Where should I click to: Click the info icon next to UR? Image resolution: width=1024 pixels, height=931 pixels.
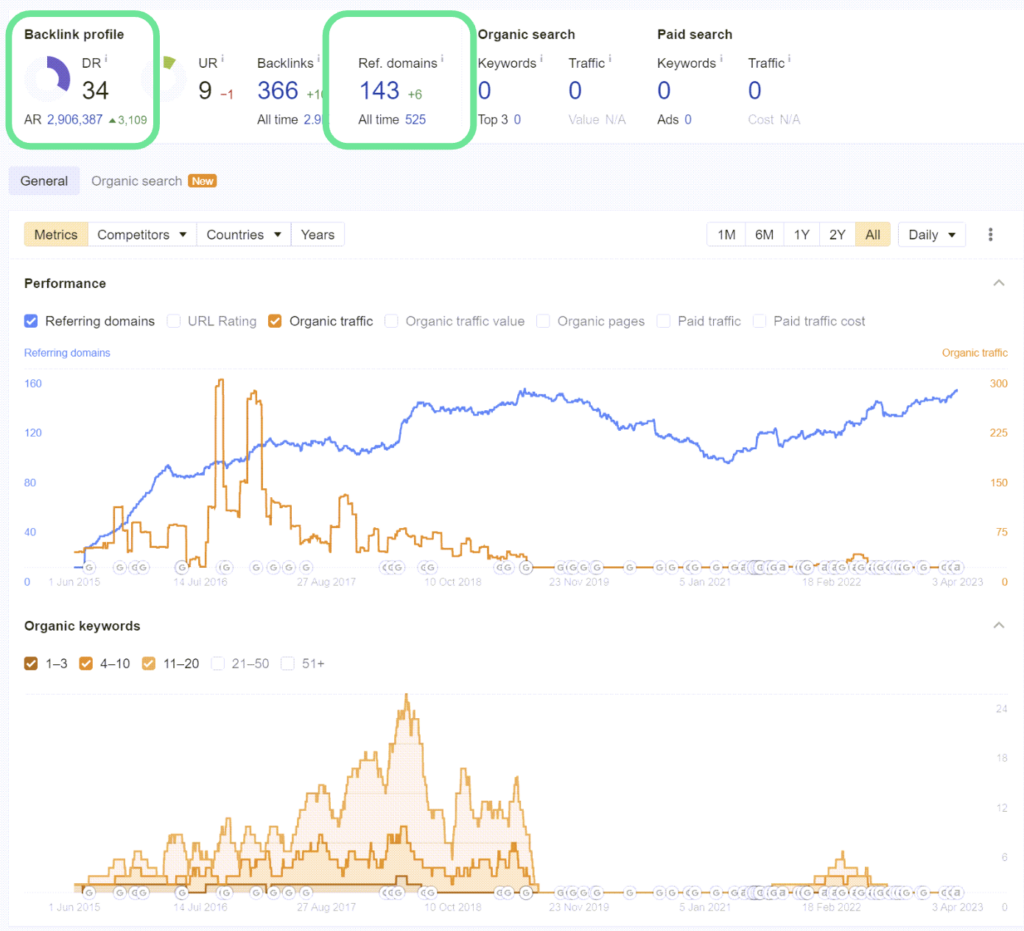(222, 59)
